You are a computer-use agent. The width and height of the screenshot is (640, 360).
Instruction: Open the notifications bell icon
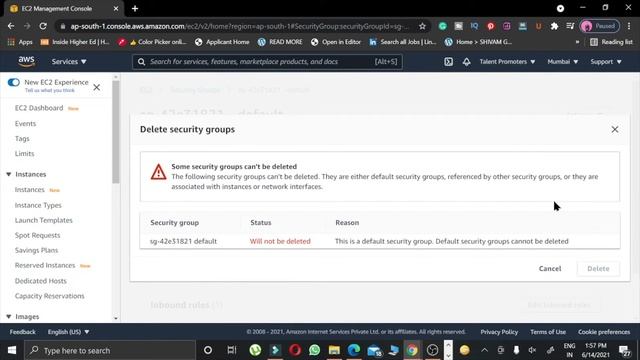coord(466,62)
